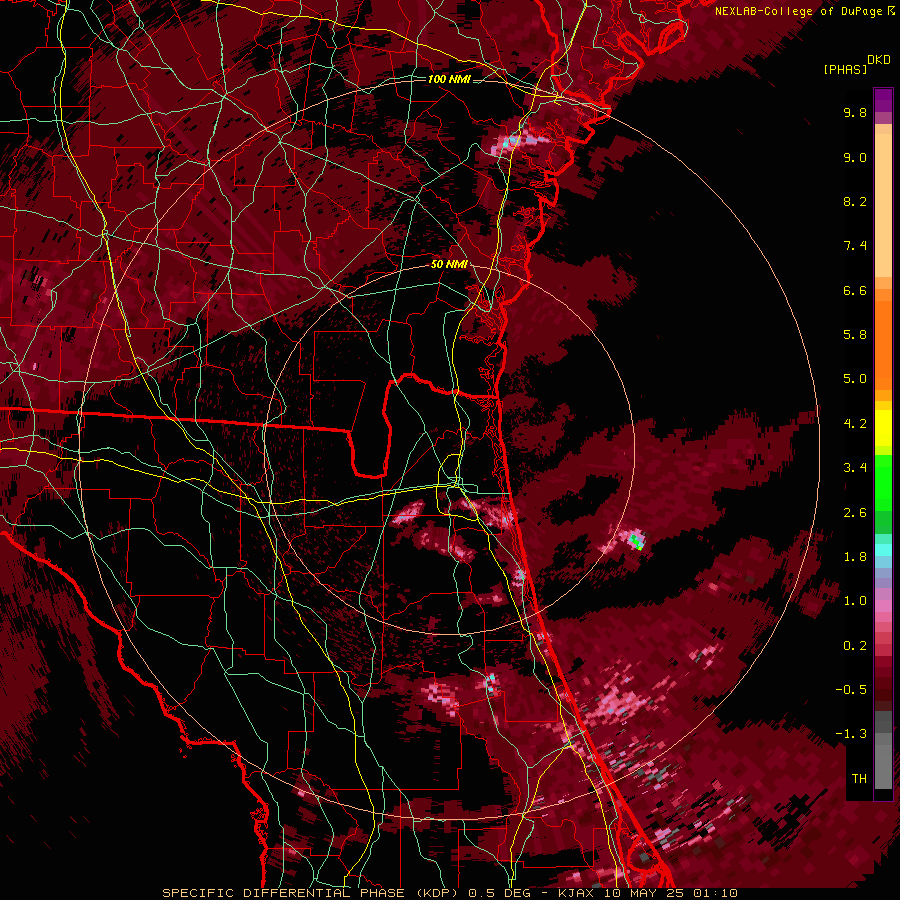Viewport: 900px width, 900px height.
Task: Pick the yellow segment of the color bar
Action: point(883,428)
